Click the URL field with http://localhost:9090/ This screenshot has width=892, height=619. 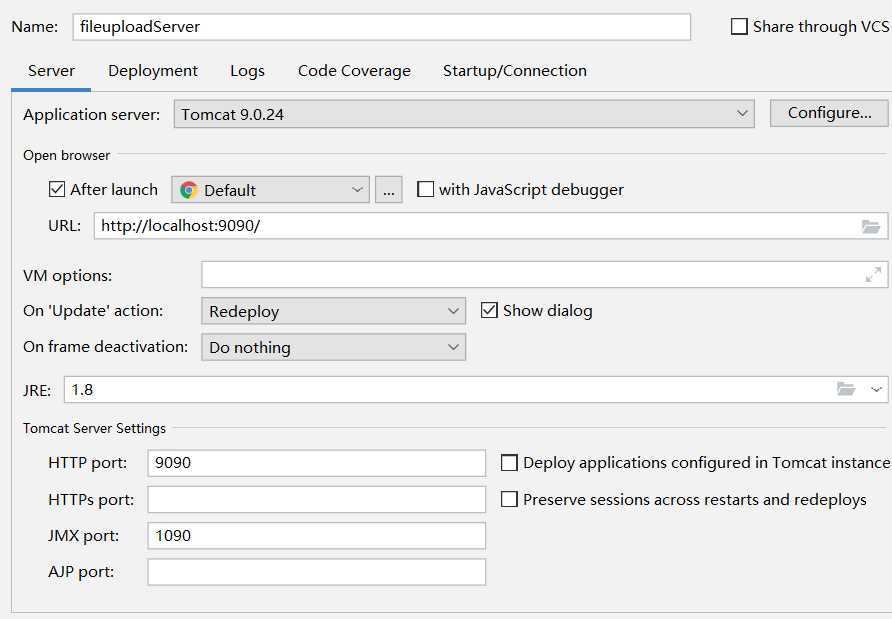pos(491,226)
